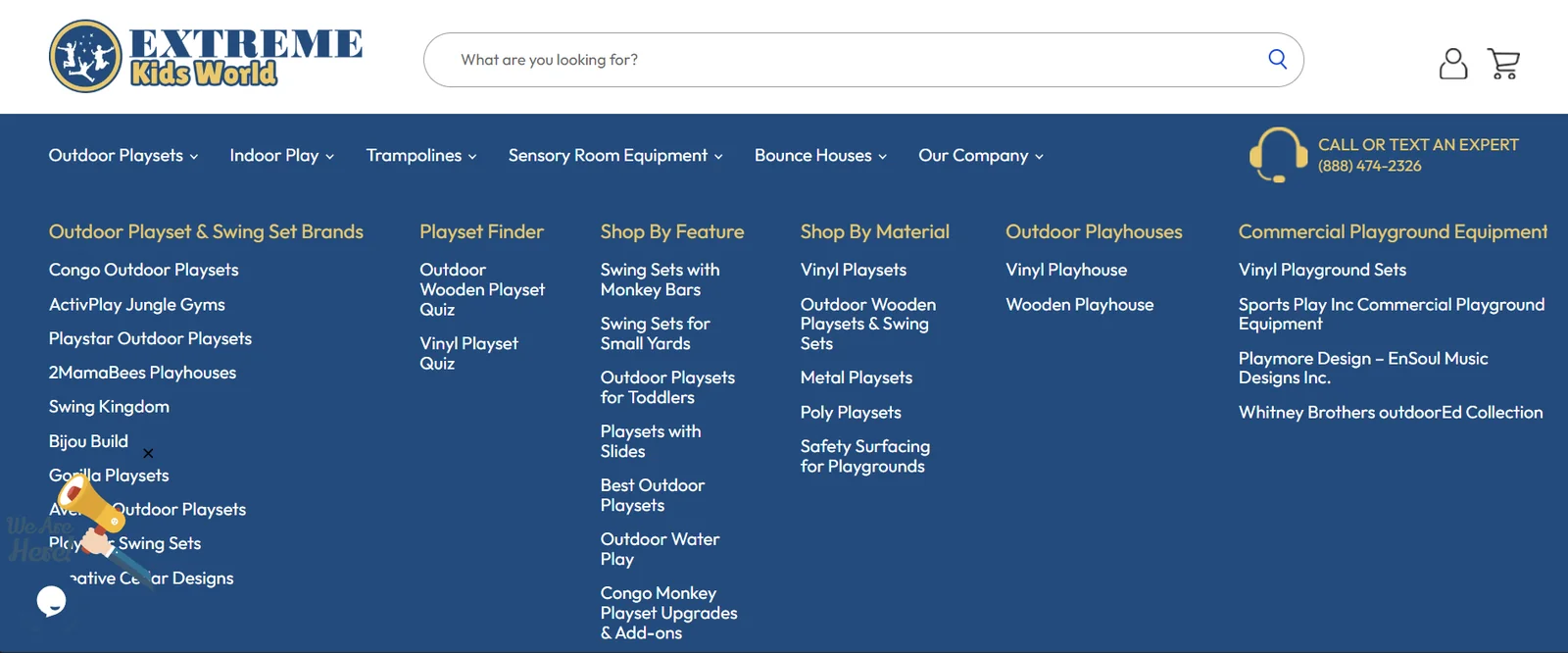Open the user account icon
This screenshot has width=1568, height=653.
[1452, 64]
